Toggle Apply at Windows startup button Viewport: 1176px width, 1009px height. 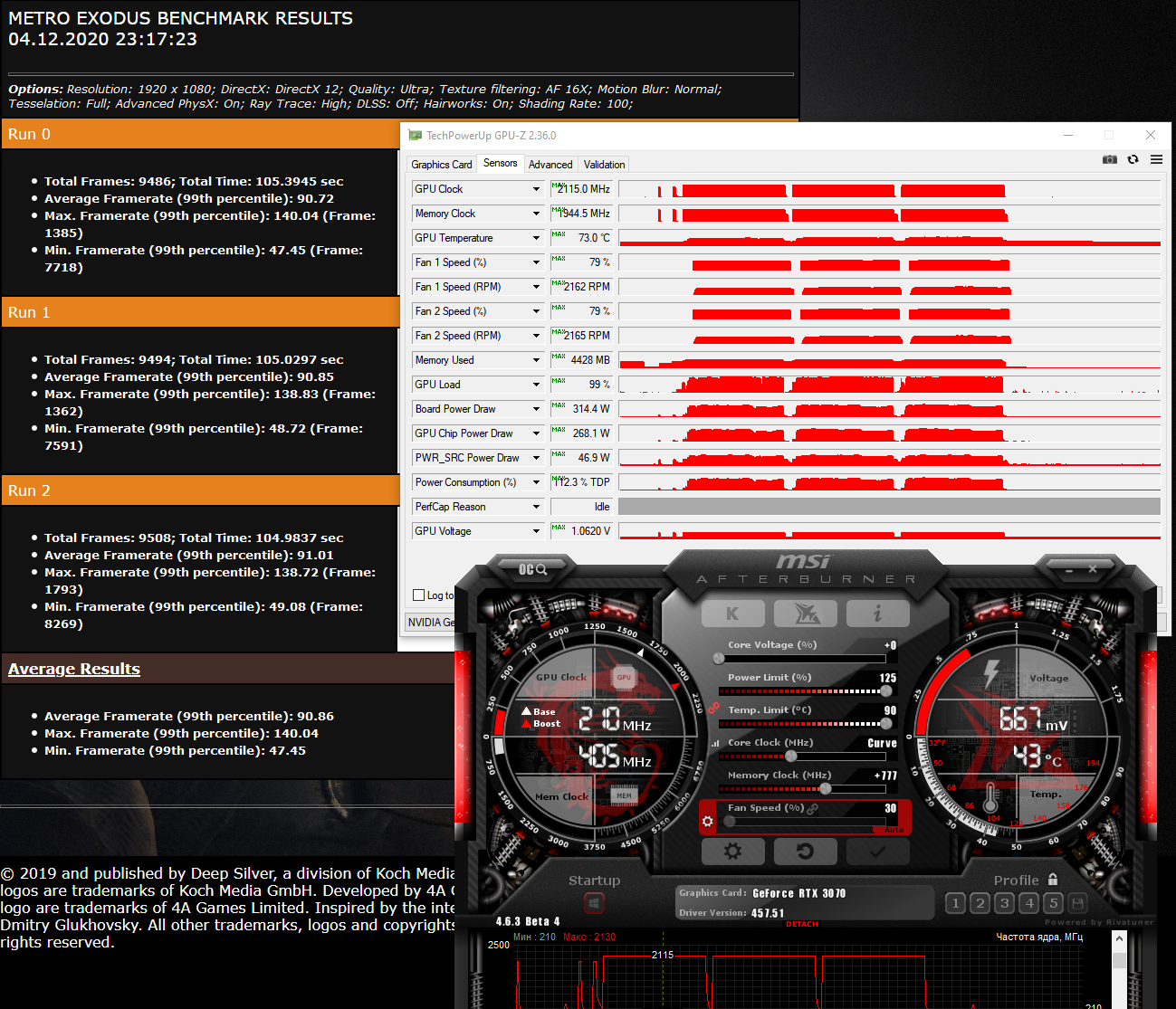[x=594, y=903]
